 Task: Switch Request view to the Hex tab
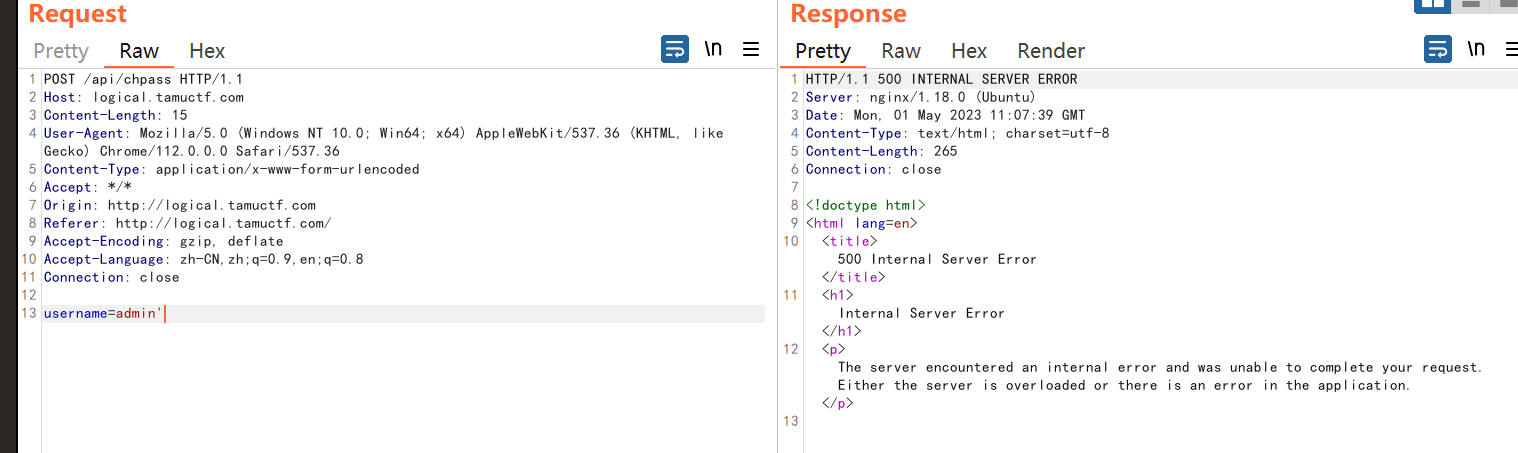click(x=207, y=51)
